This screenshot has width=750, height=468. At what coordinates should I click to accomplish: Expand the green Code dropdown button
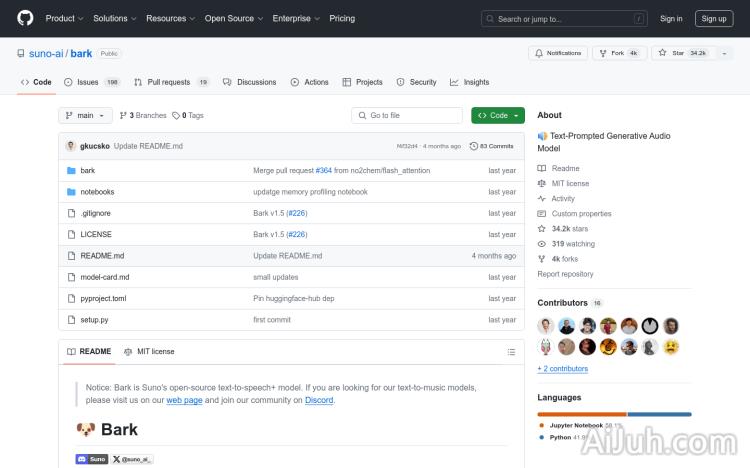[x=497, y=115]
